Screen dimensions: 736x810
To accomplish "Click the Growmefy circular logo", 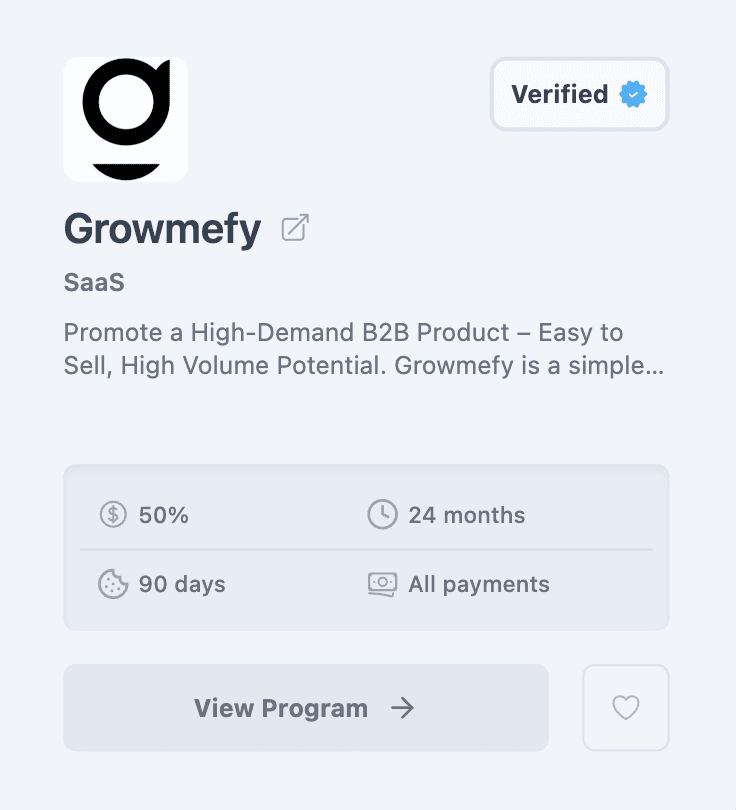I will pos(125,119).
